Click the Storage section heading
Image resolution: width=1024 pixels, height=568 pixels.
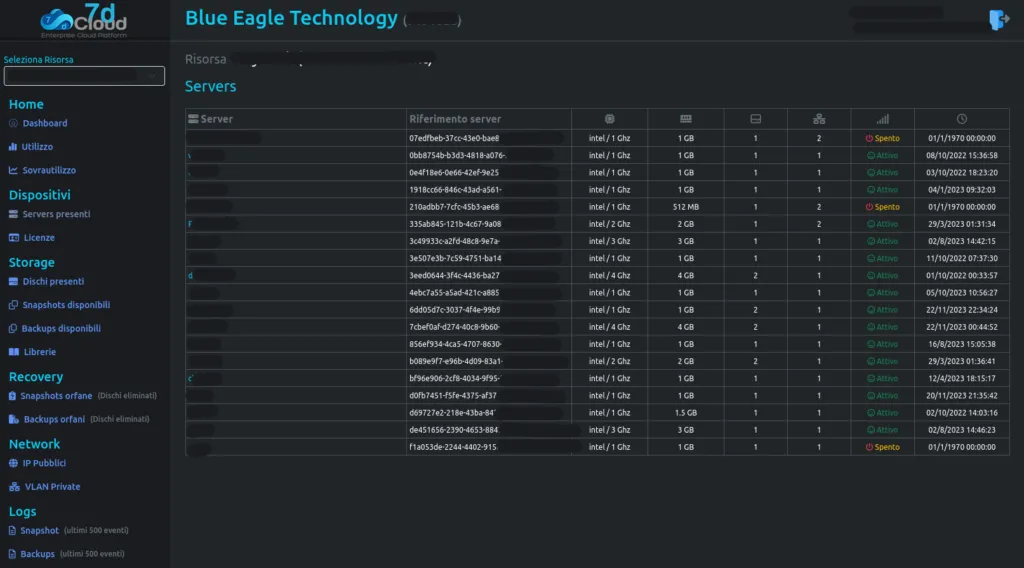tap(31, 262)
